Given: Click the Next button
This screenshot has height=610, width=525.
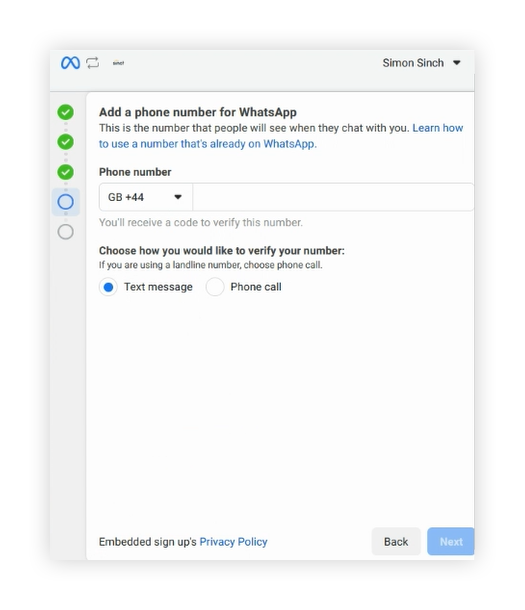Looking at the screenshot, I should pyautogui.click(x=451, y=542).
